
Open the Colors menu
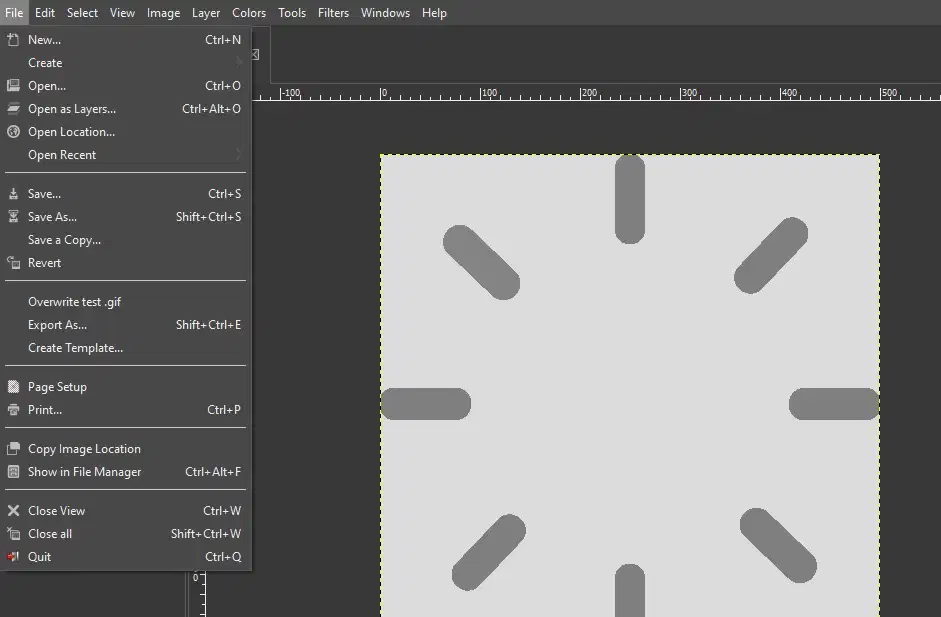(248, 13)
